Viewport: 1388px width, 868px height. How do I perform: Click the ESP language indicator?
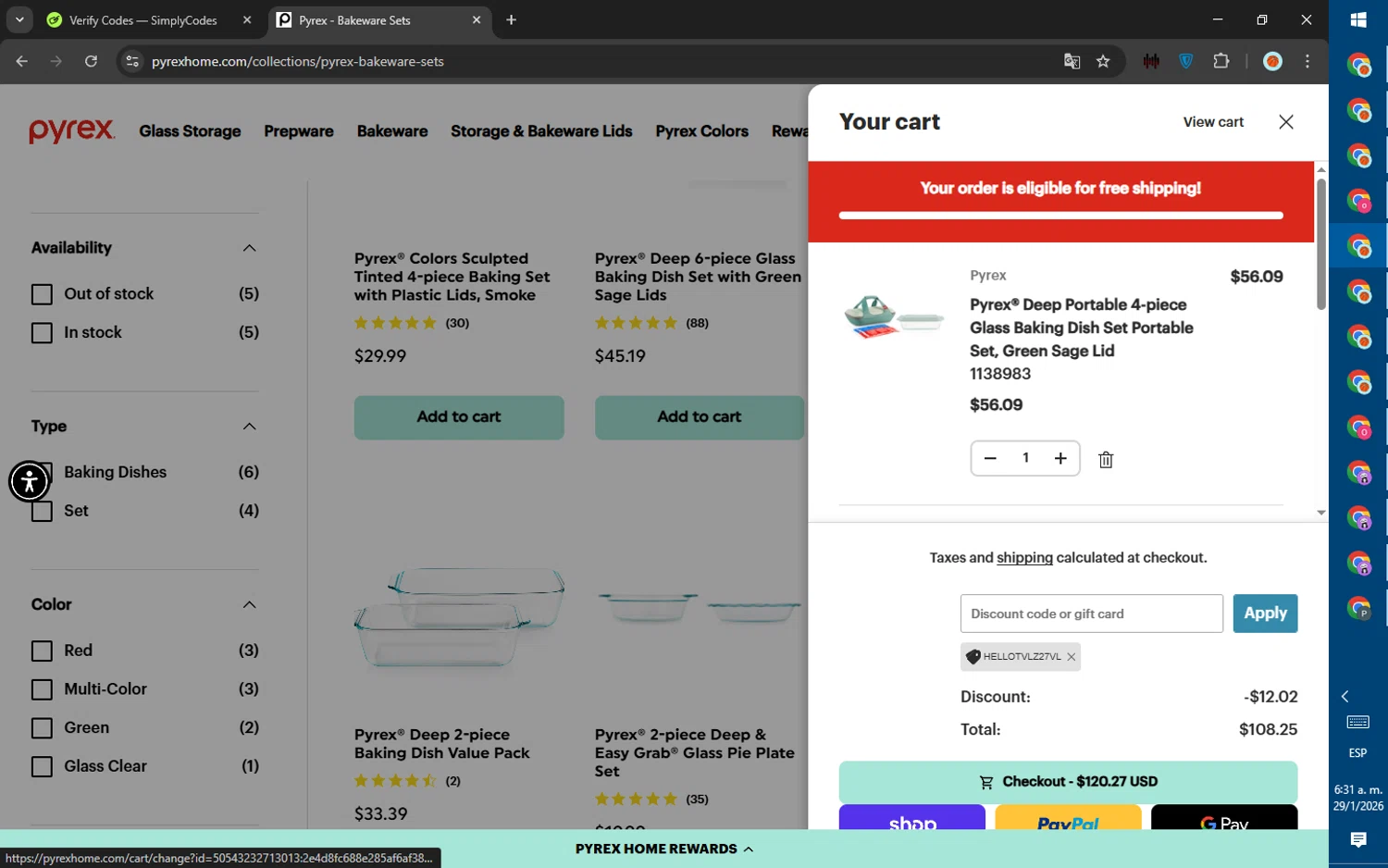click(1357, 753)
